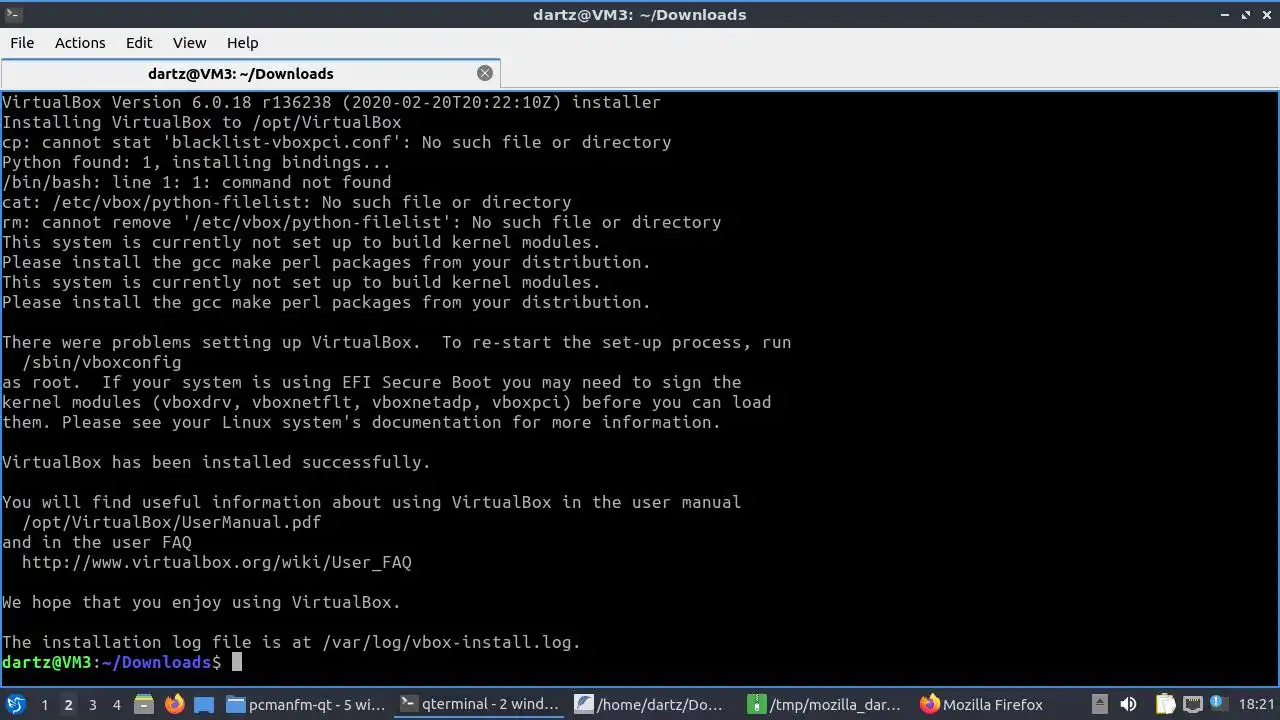Click the 'rm: cannot remove' error line
This screenshot has height=720, width=1280.
point(361,222)
